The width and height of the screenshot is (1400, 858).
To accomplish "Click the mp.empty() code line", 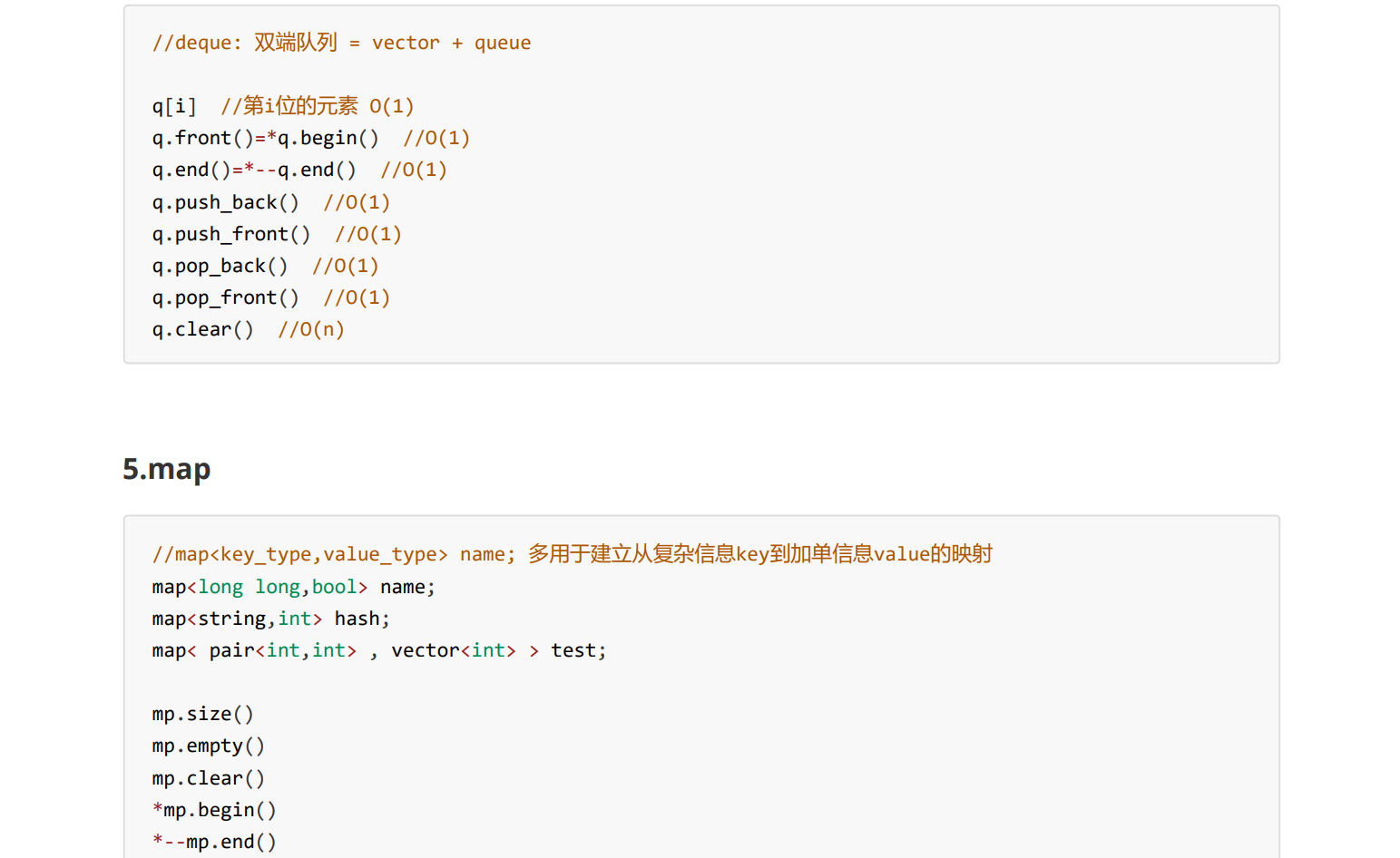I will (x=209, y=746).
